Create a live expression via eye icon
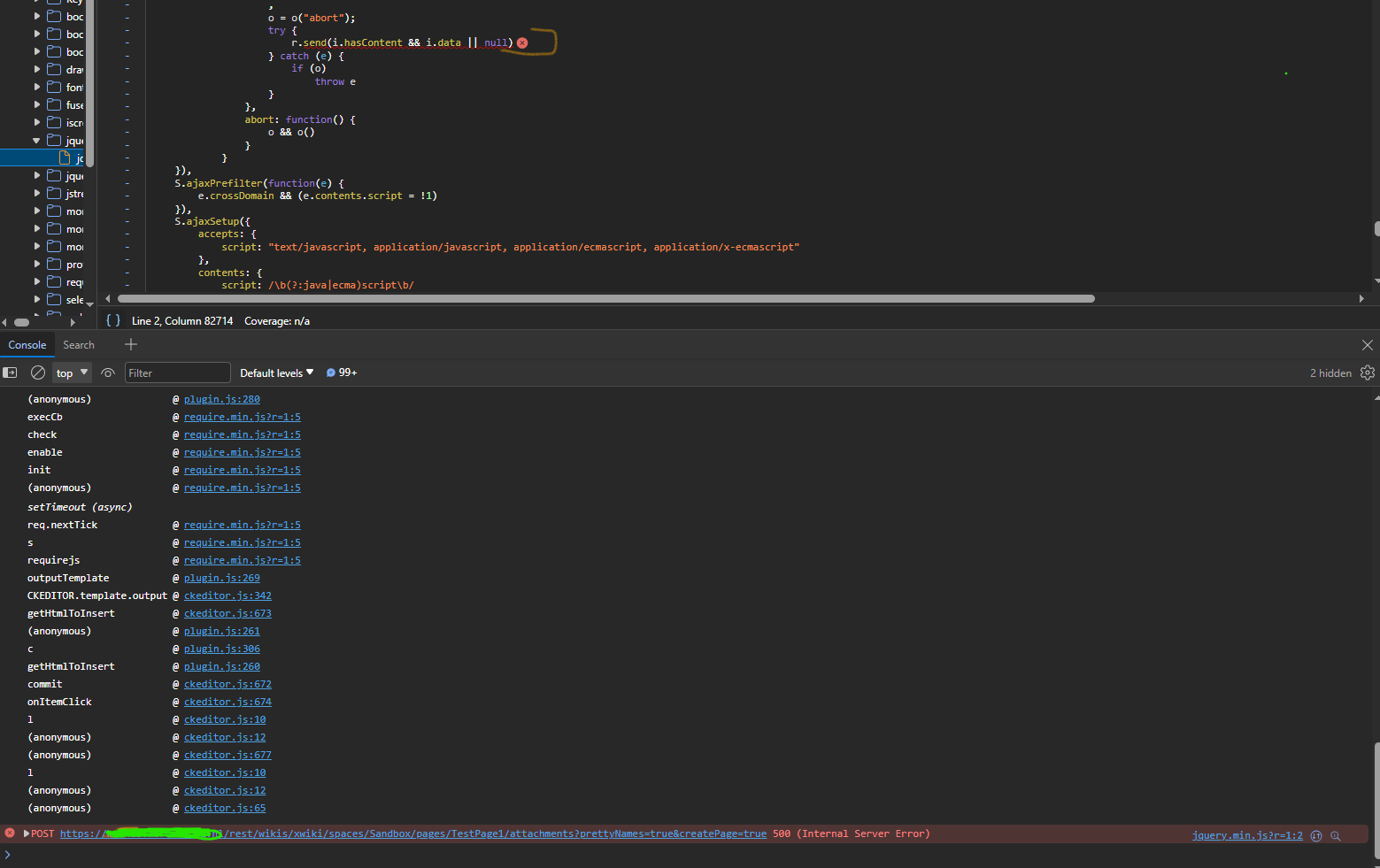This screenshot has width=1380, height=868. [x=108, y=373]
